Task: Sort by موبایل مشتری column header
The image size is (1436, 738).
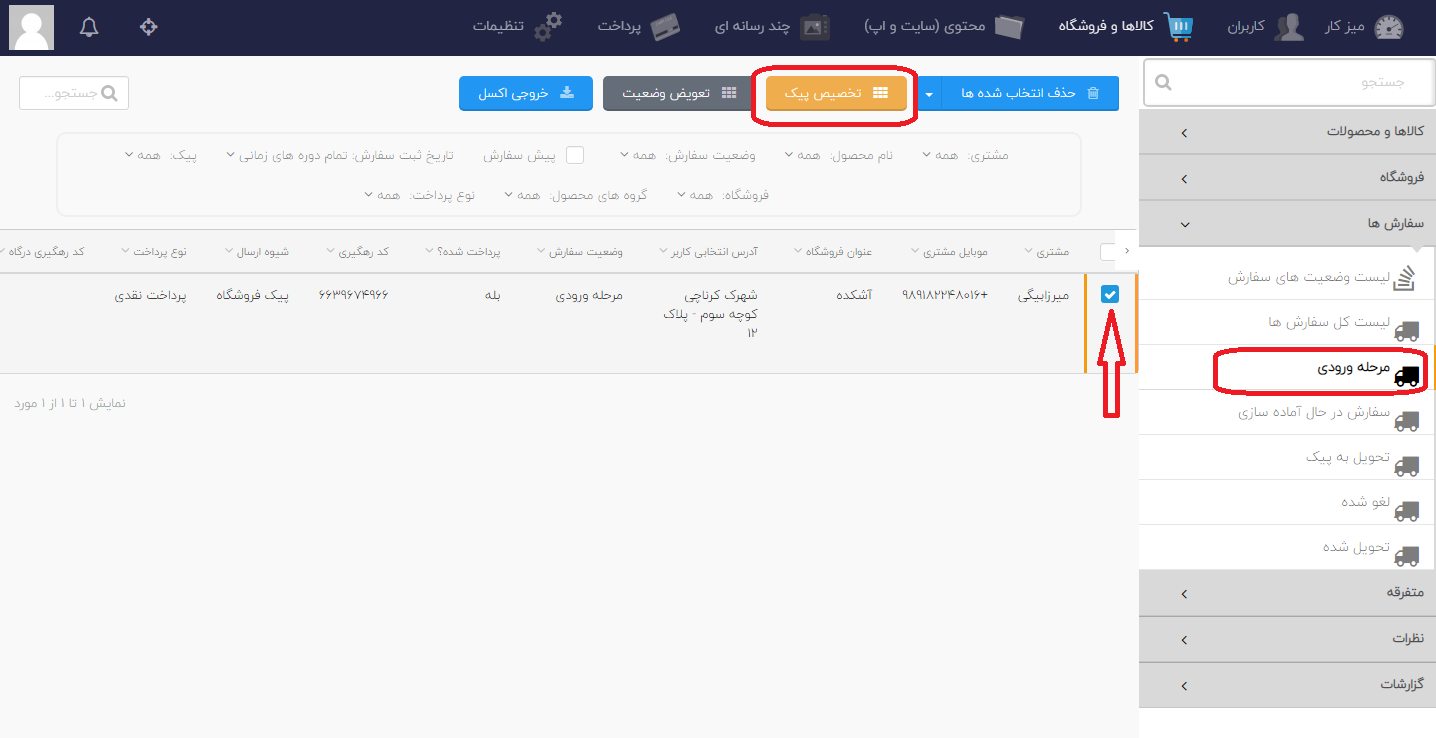Action: tap(950, 252)
